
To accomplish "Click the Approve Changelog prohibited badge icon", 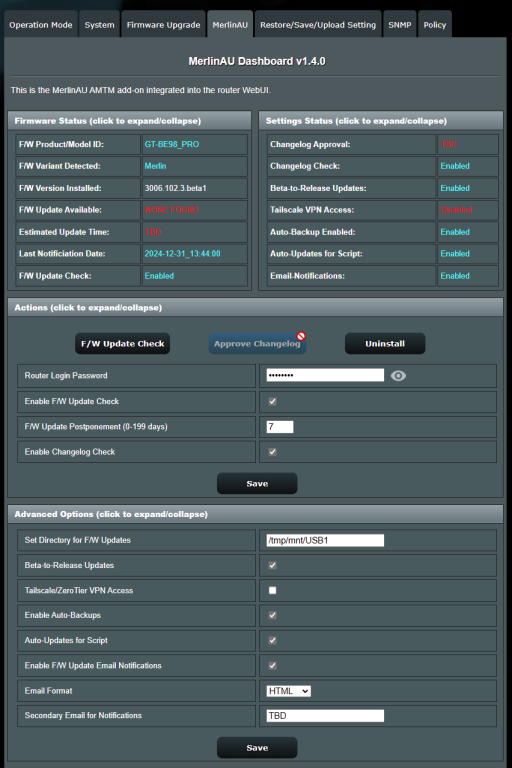I will 301,336.
